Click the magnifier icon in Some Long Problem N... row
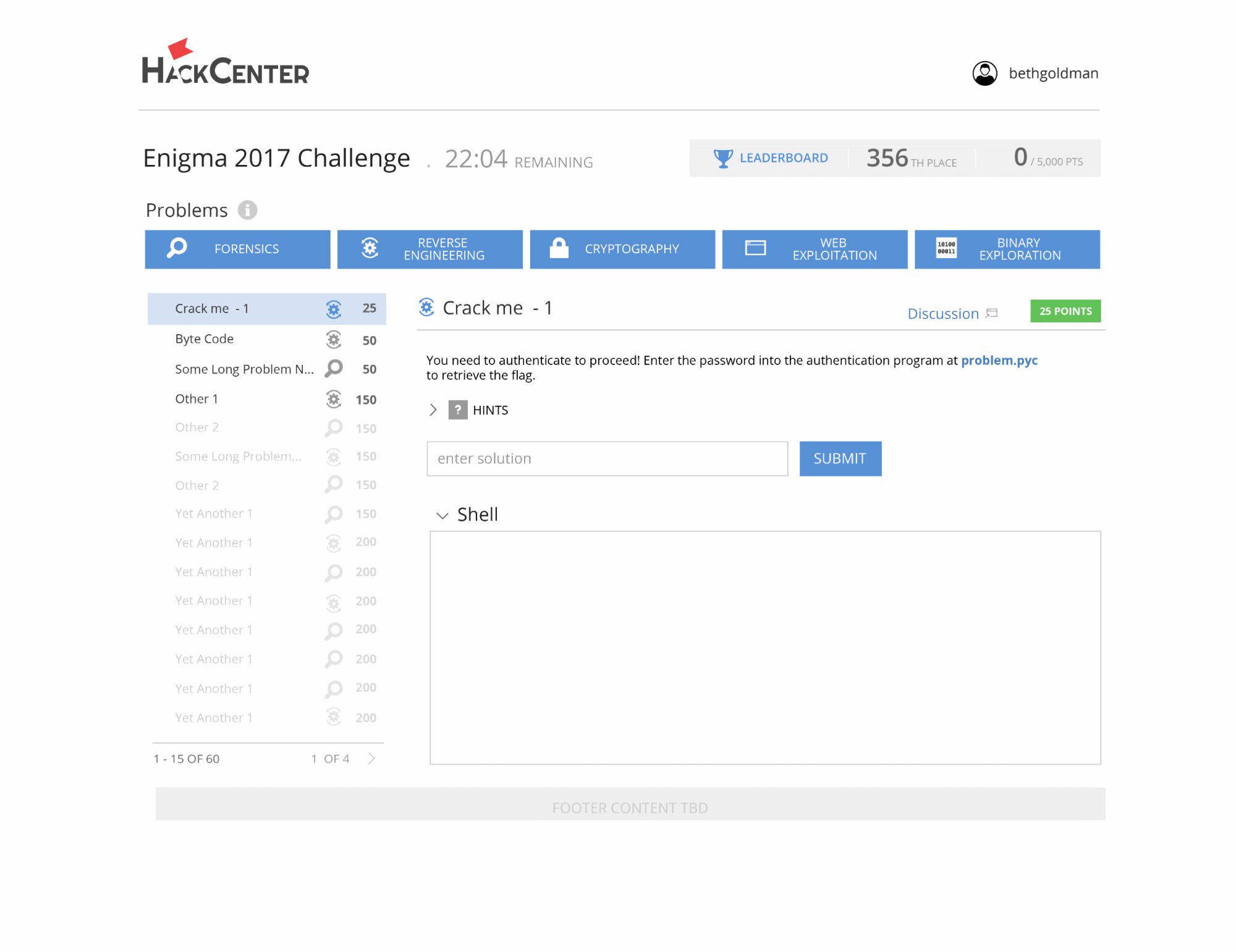1236x952 pixels. pyautogui.click(x=333, y=369)
